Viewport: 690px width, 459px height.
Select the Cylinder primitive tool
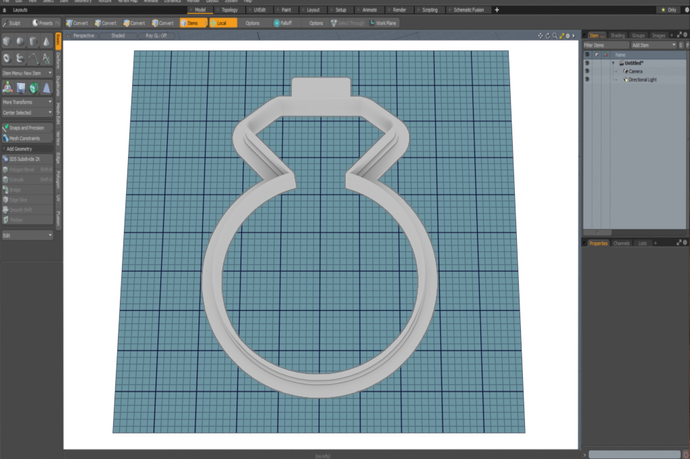(x=33, y=41)
